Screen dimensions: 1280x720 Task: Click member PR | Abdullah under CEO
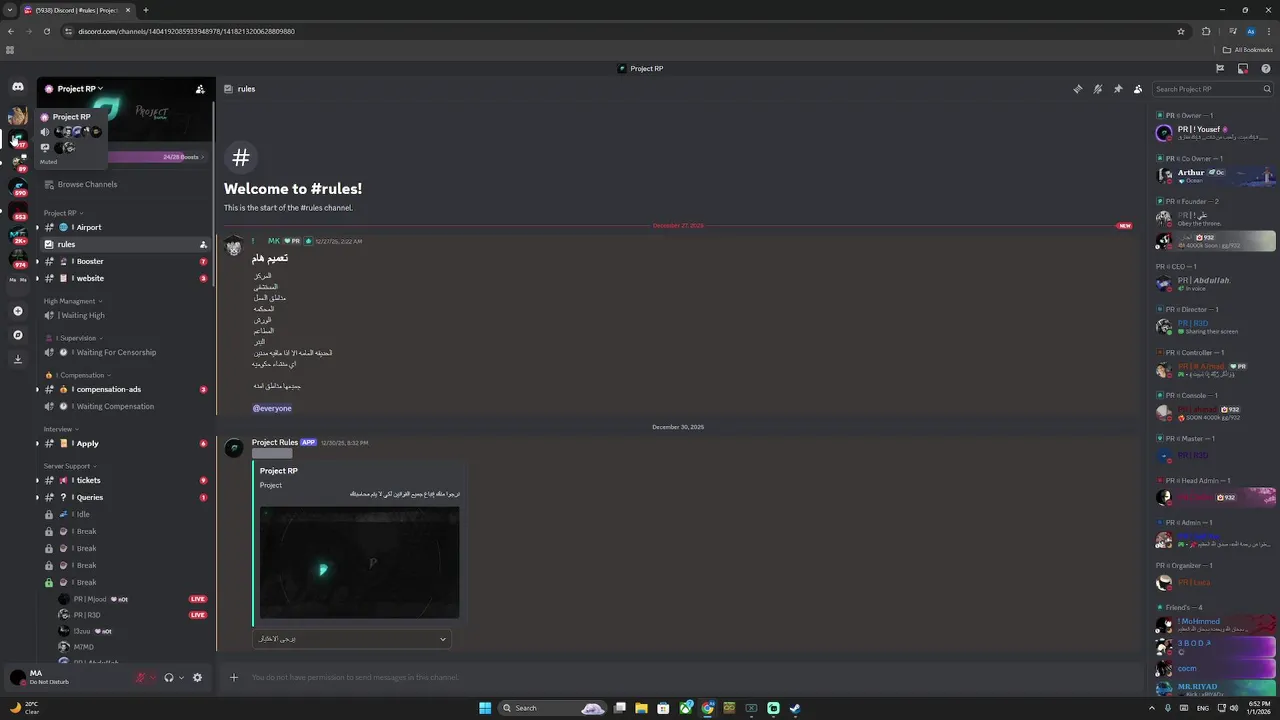point(1214,284)
